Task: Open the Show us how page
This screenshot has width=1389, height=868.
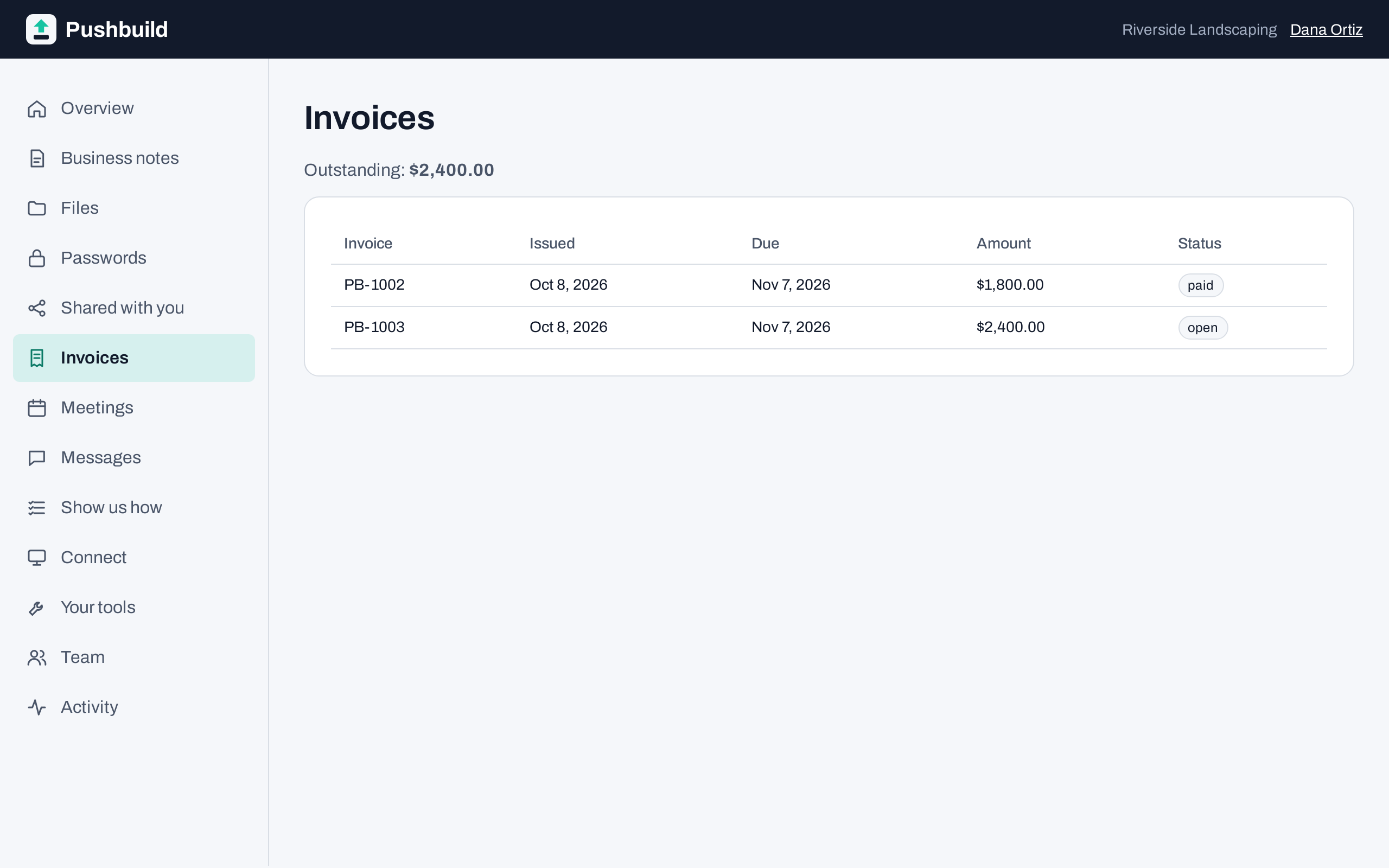Action: [x=133, y=508]
